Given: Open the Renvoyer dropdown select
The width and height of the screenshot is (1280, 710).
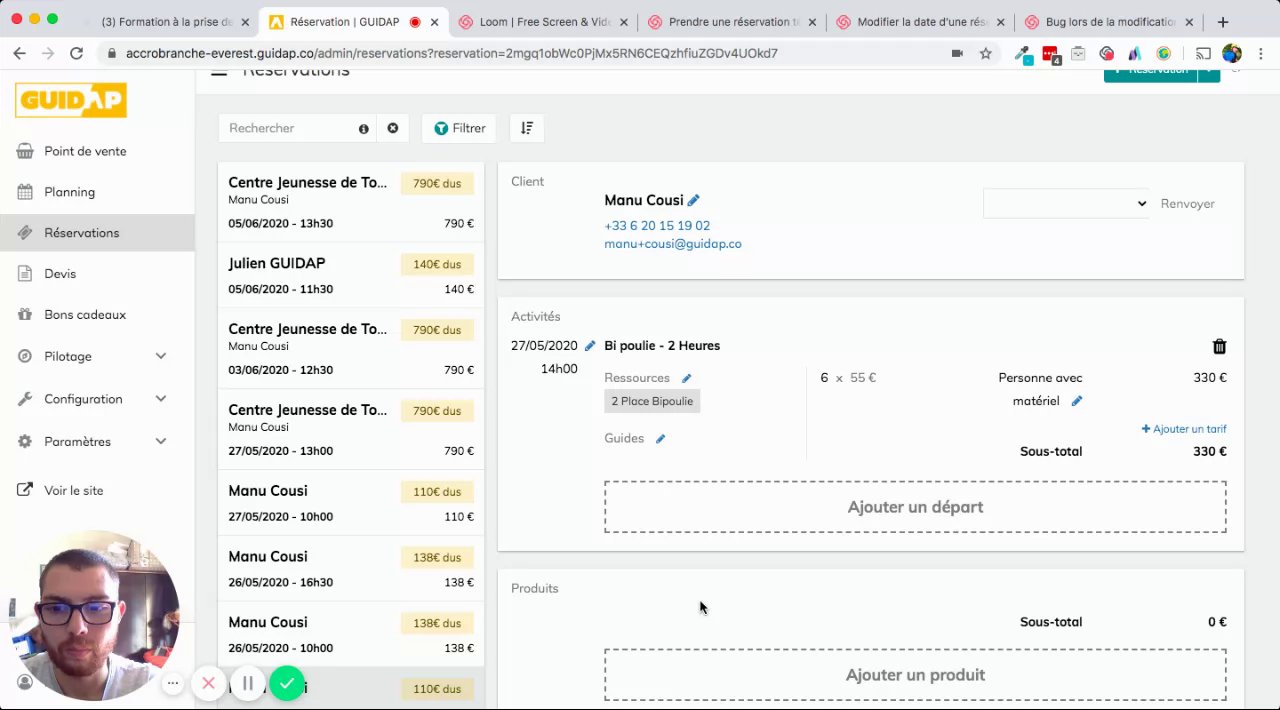Looking at the screenshot, I should pos(1066,204).
